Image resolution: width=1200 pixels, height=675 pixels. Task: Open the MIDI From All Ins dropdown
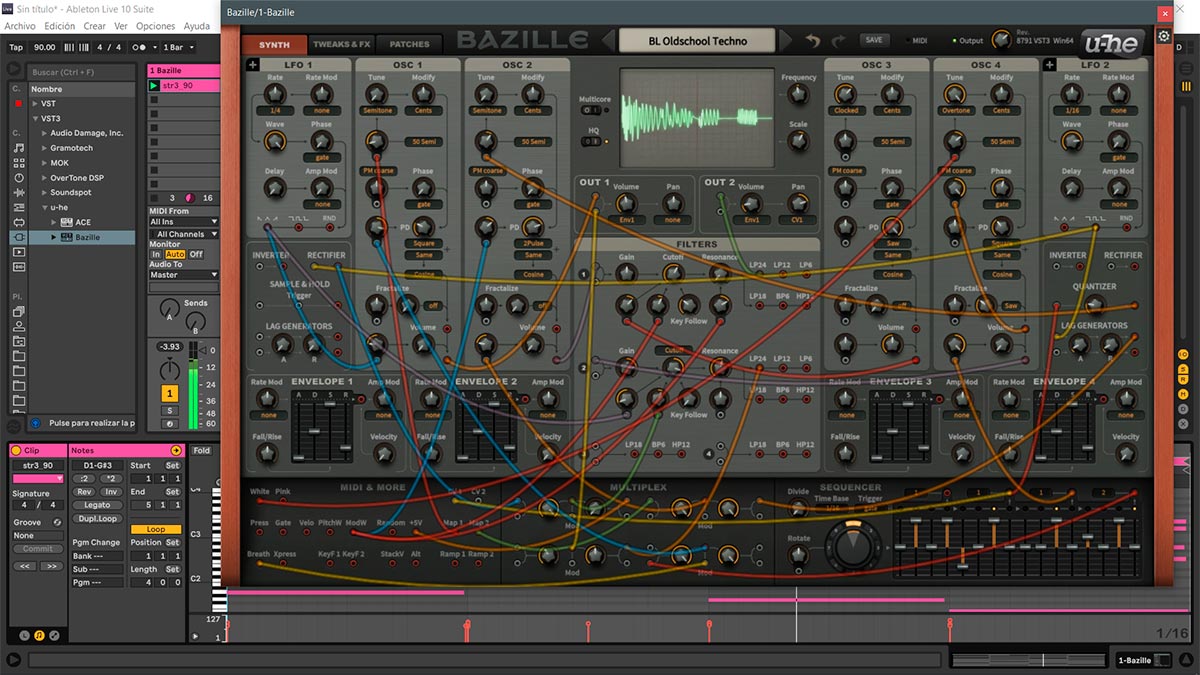coord(183,222)
